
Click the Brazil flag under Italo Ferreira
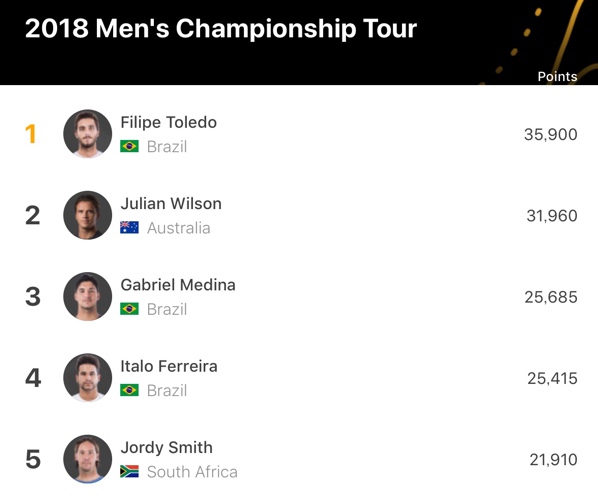tap(129, 390)
